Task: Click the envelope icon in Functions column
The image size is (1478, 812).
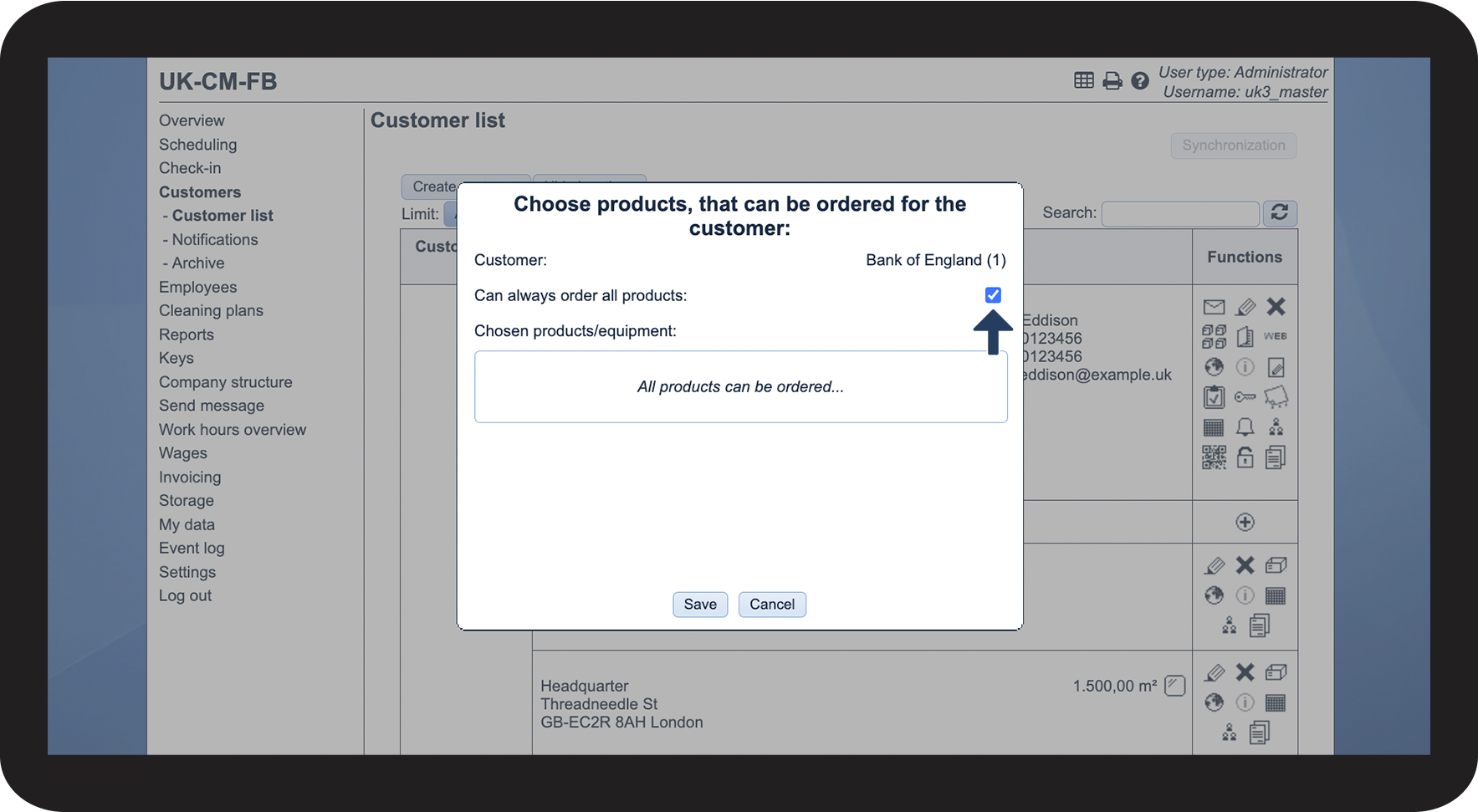Action: click(1214, 307)
